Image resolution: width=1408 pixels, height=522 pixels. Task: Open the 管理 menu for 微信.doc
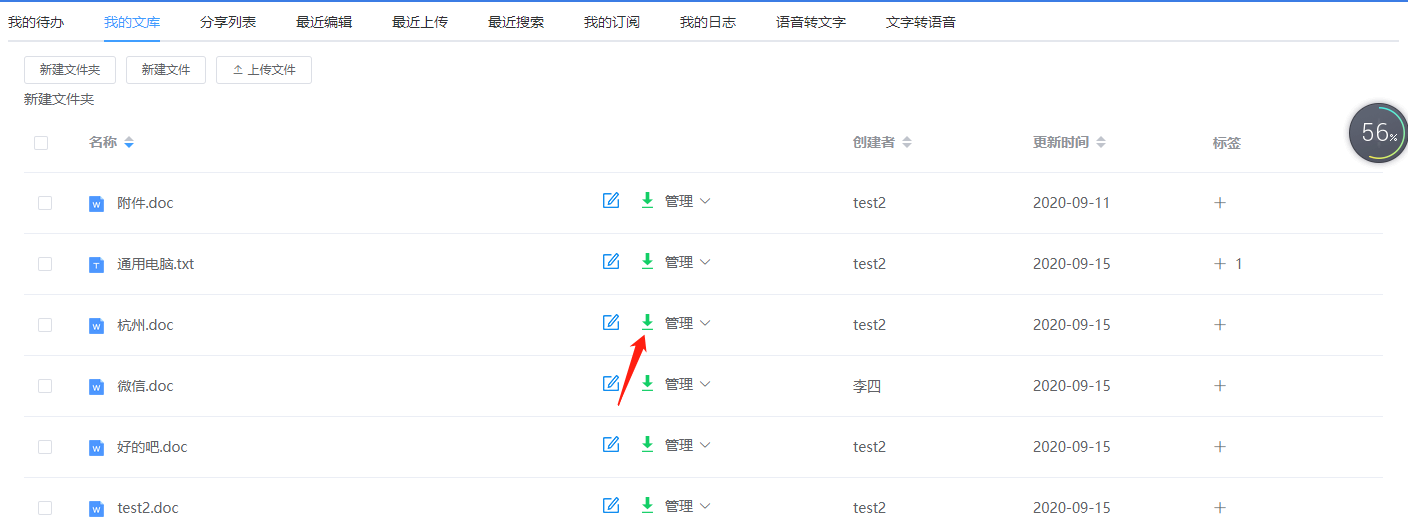pos(688,384)
